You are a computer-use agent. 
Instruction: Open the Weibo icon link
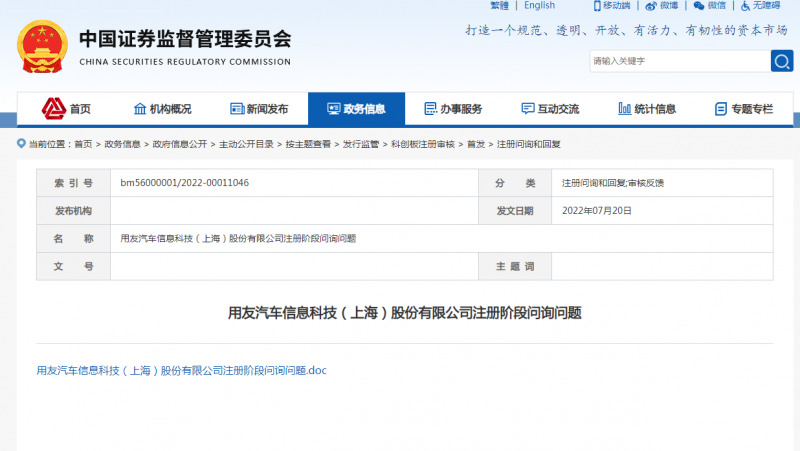651,6
